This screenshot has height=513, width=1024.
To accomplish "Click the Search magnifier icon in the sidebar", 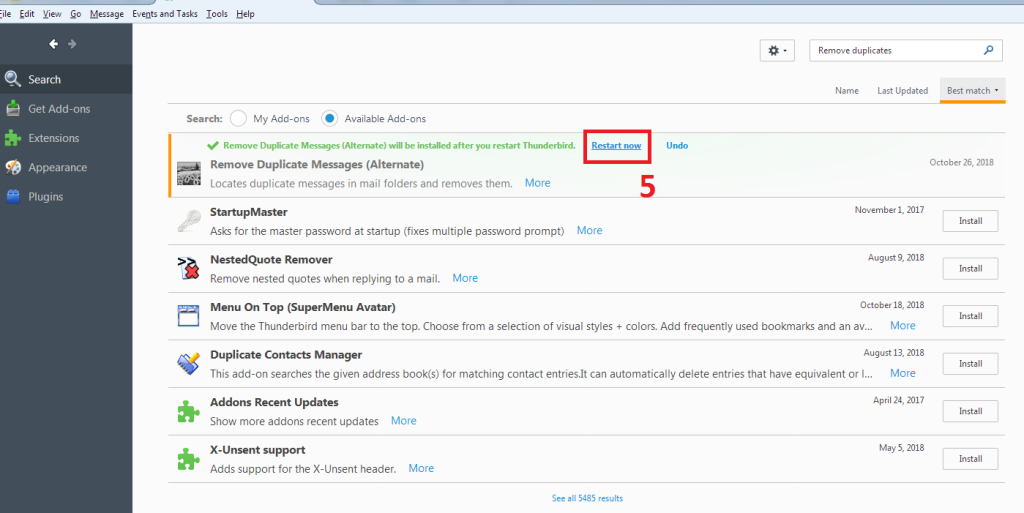I will 12,79.
